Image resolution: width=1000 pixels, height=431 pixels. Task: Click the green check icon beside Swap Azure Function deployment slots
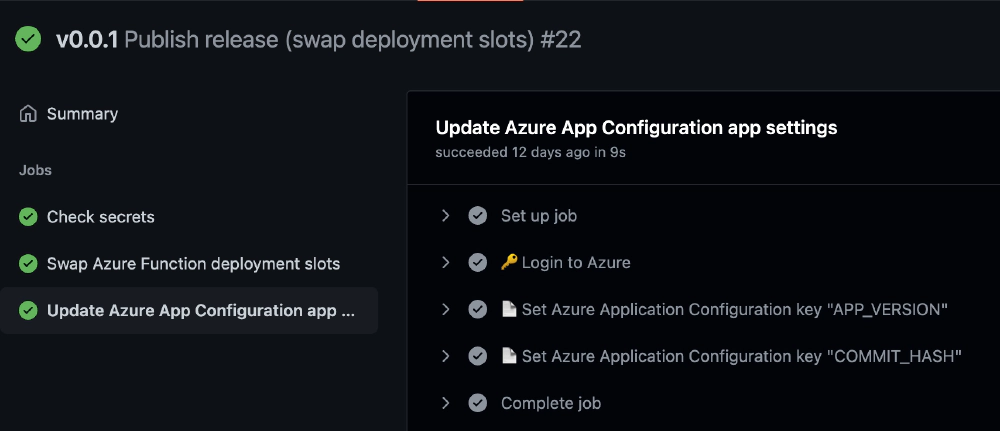(28, 264)
